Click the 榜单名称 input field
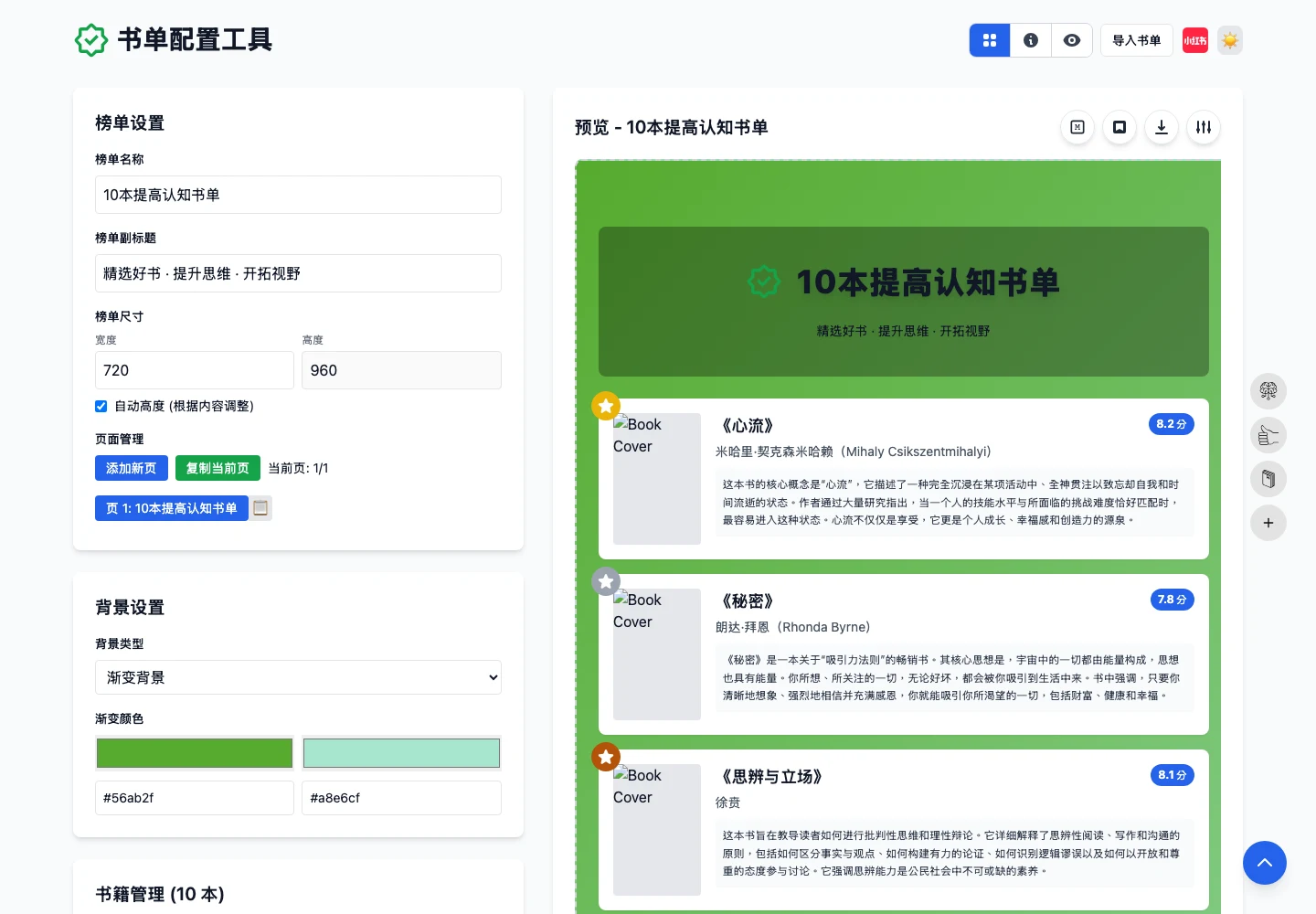The image size is (1316, 914). coord(298,195)
